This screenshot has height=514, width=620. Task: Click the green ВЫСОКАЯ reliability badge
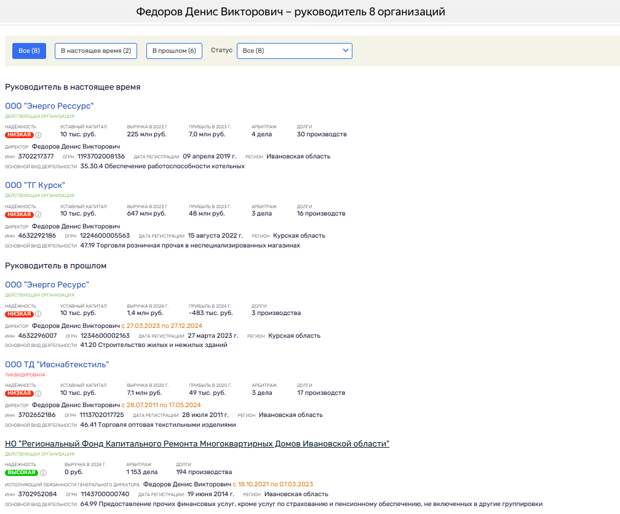coord(21,472)
